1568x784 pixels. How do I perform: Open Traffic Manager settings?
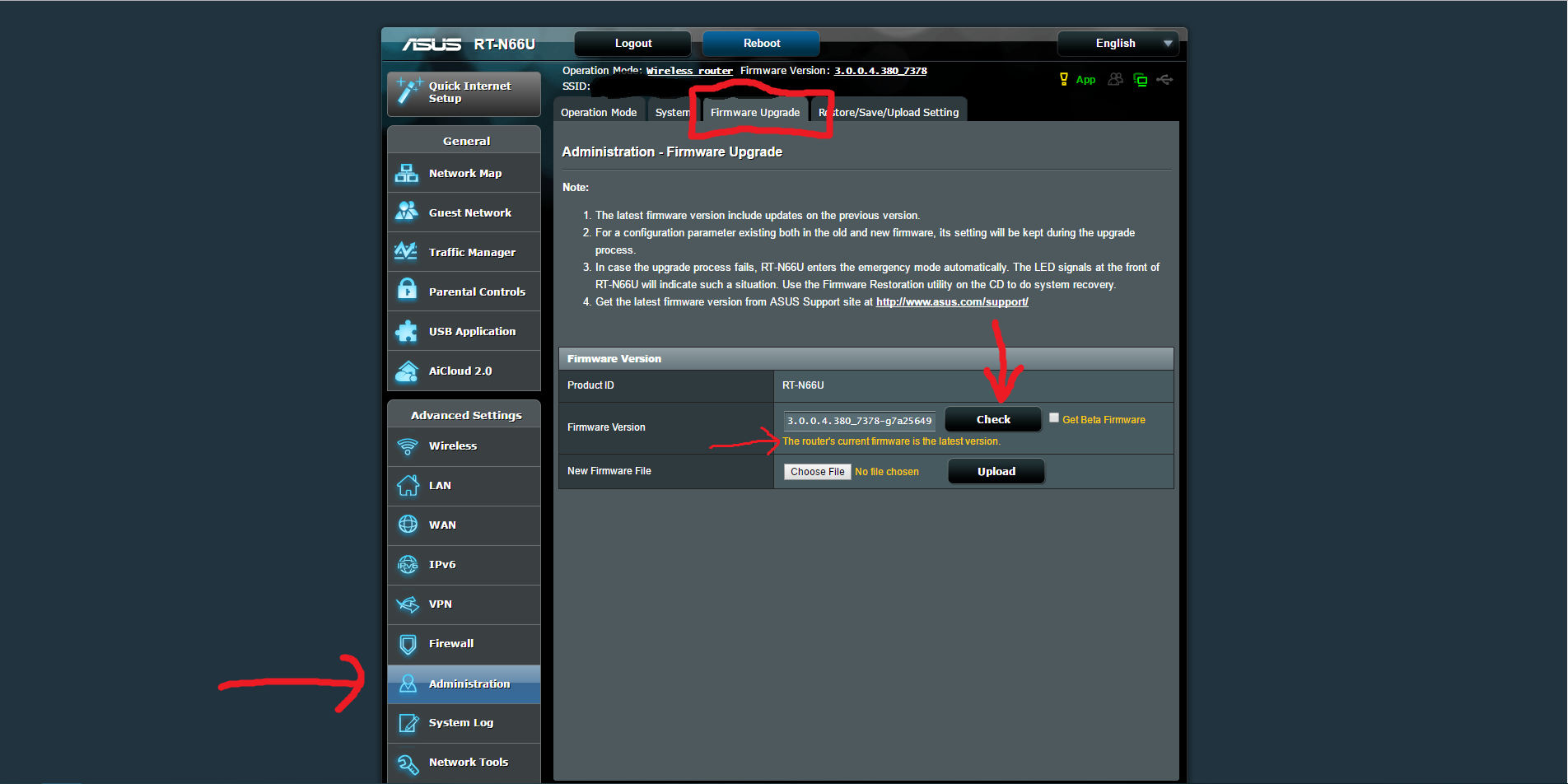(x=472, y=251)
